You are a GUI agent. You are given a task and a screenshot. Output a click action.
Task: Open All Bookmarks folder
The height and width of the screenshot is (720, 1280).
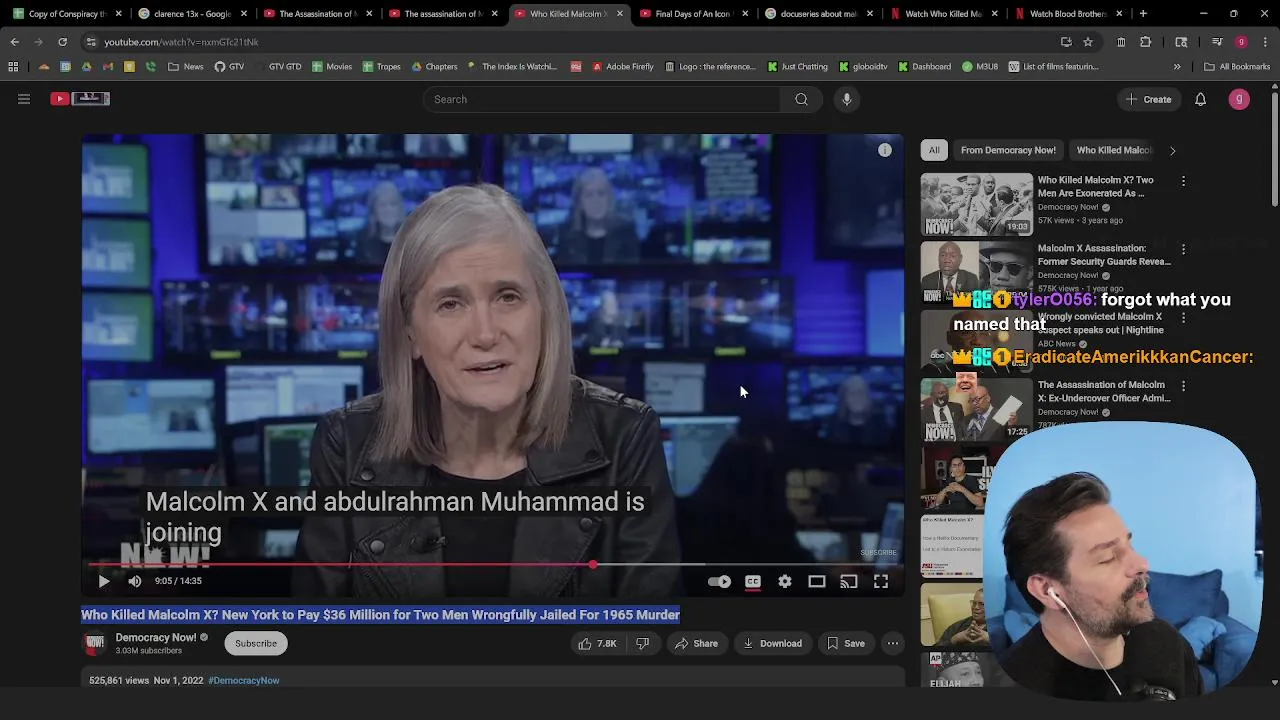(x=1237, y=67)
